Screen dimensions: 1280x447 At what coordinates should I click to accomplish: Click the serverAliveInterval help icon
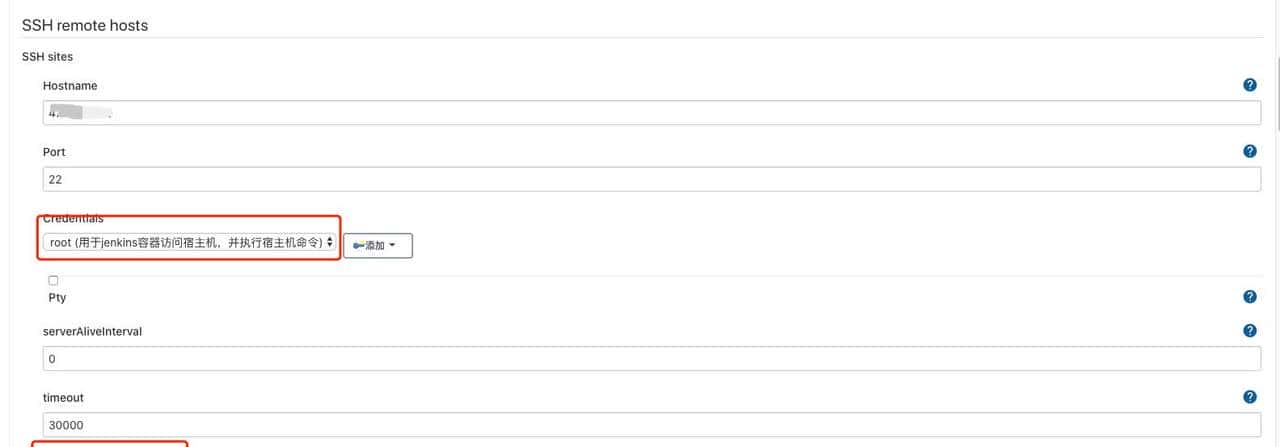1249,331
